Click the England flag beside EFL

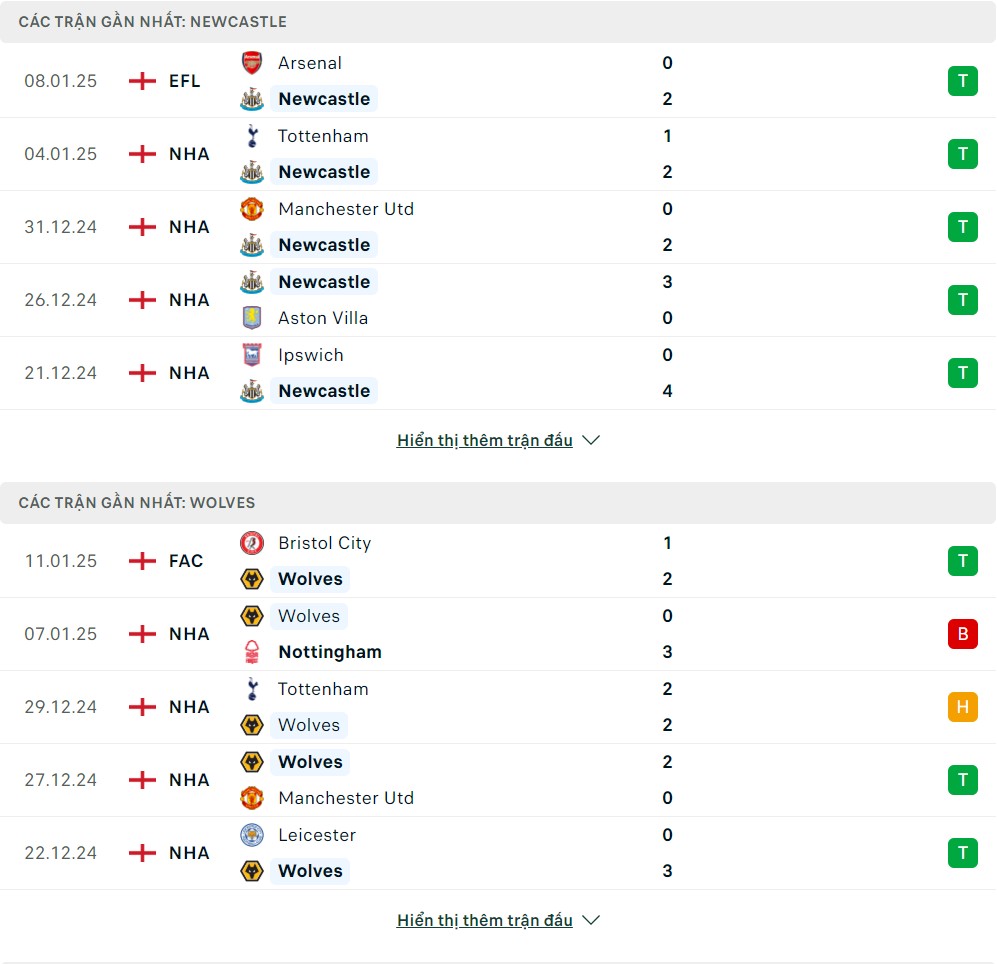pos(142,81)
